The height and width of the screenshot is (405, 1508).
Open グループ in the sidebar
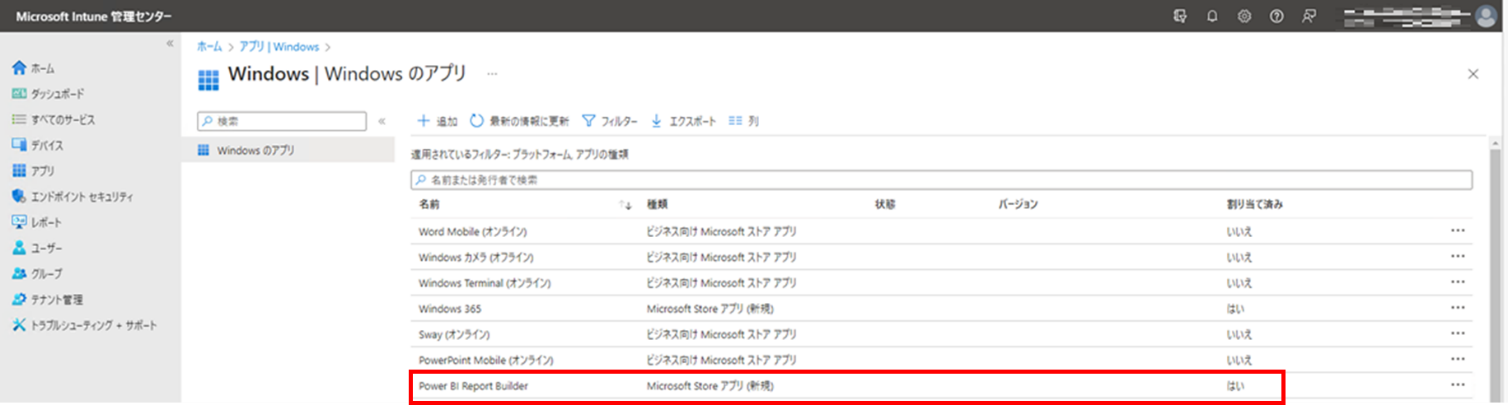[x=36, y=274]
